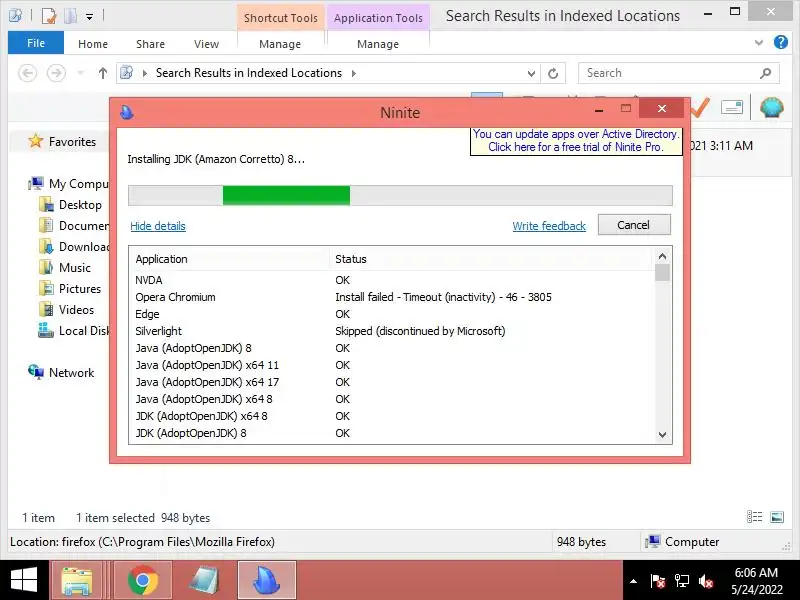Open the Share ribbon tab
This screenshot has height=600, width=800.
coord(151,44)
